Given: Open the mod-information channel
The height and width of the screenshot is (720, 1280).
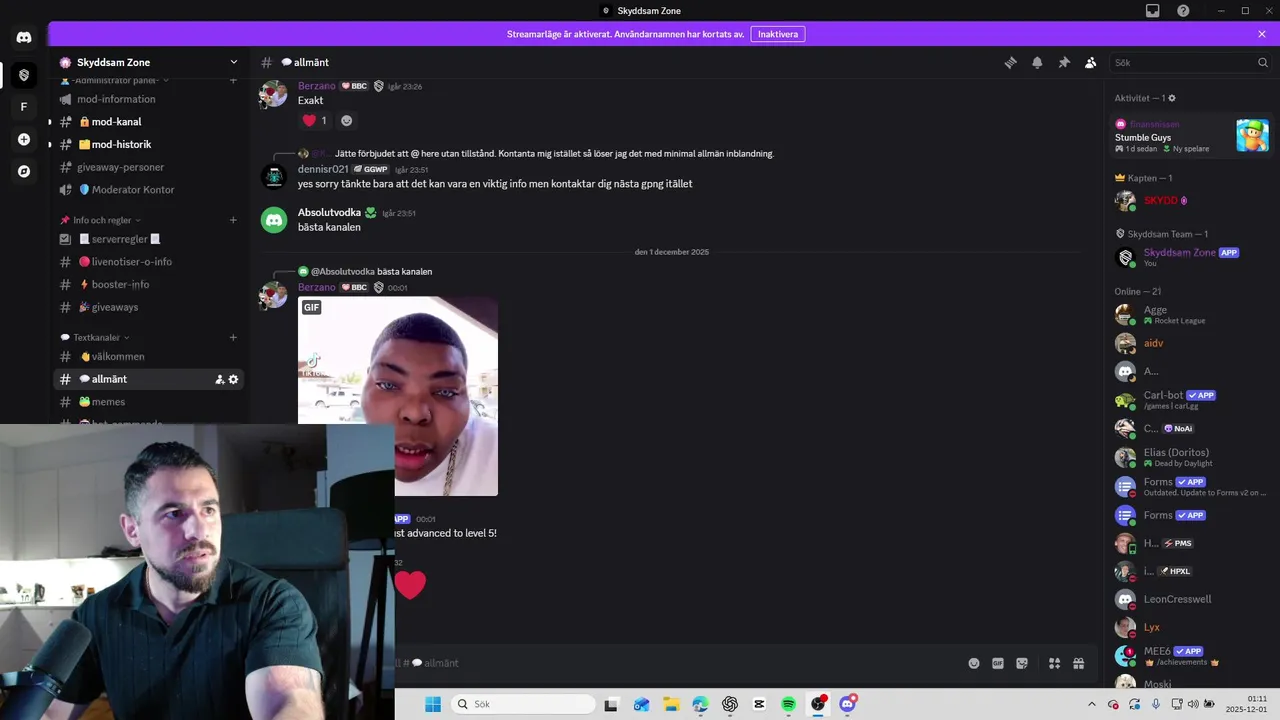Looking at the screenshot, I should [148, 99].
